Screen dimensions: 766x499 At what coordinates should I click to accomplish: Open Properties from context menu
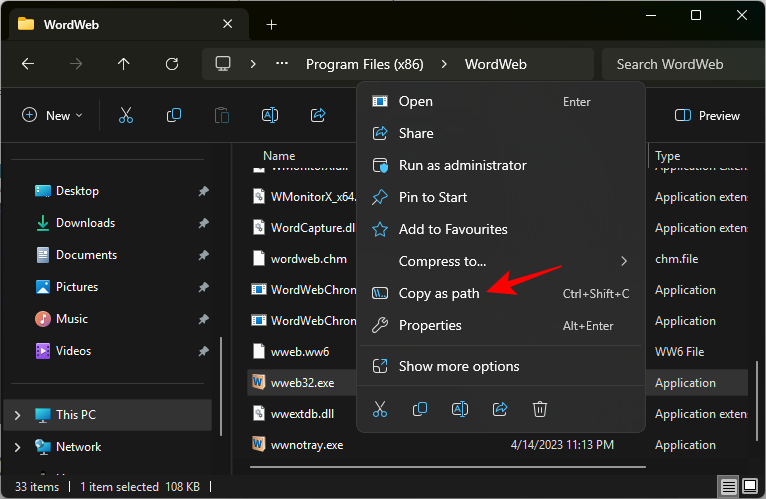[501, 325]
